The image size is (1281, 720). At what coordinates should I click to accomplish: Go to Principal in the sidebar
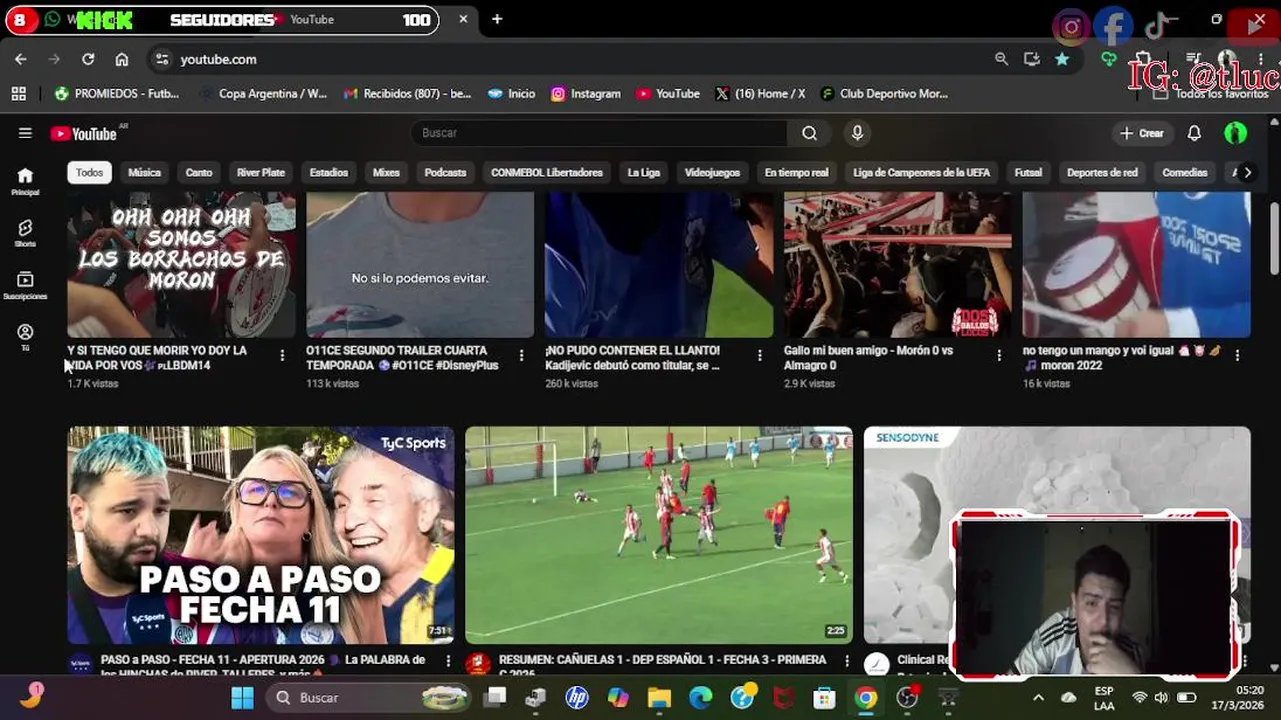pyautogui.click(x=25, y=181)
